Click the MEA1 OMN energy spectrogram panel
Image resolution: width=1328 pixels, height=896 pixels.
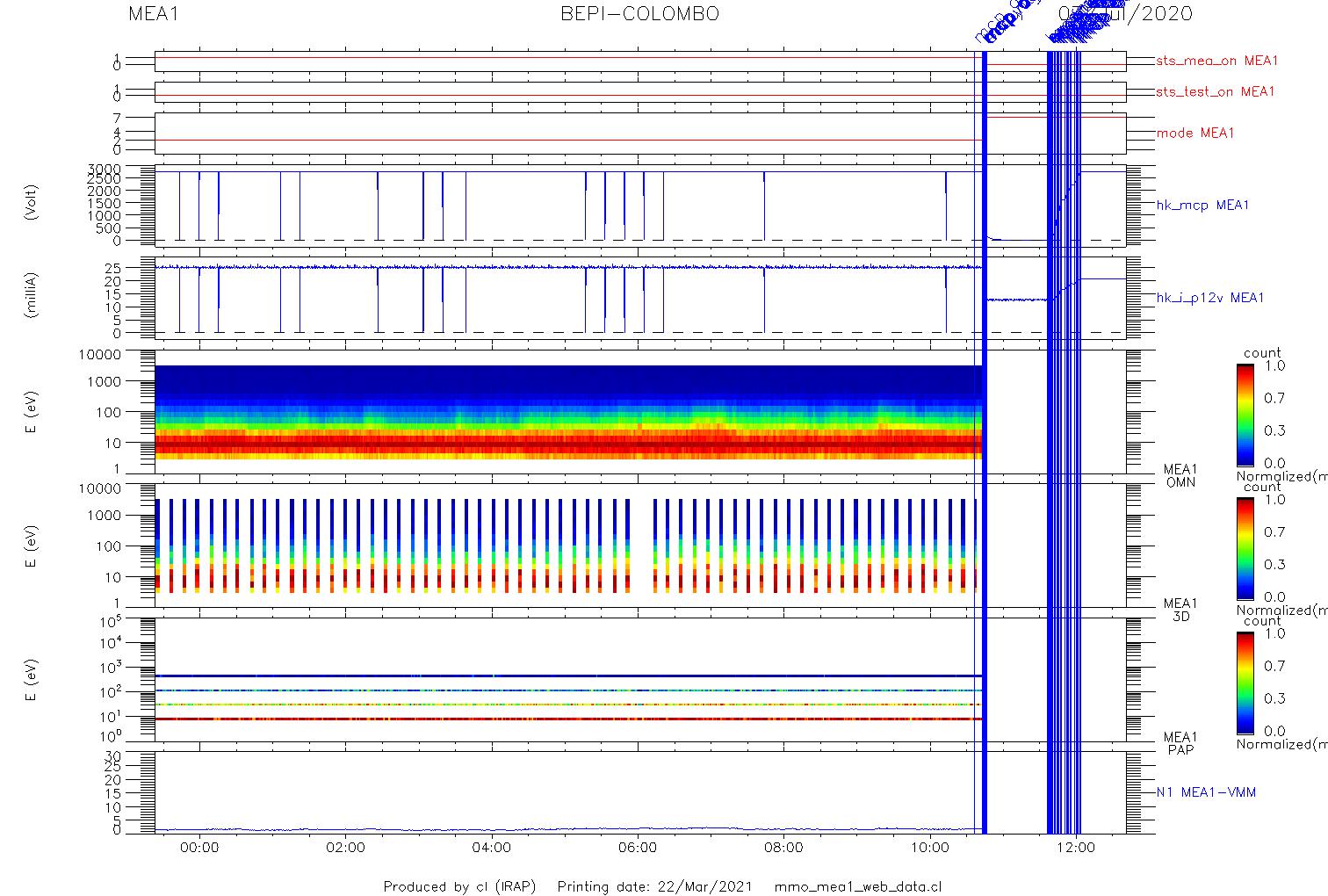click(640, 412)
